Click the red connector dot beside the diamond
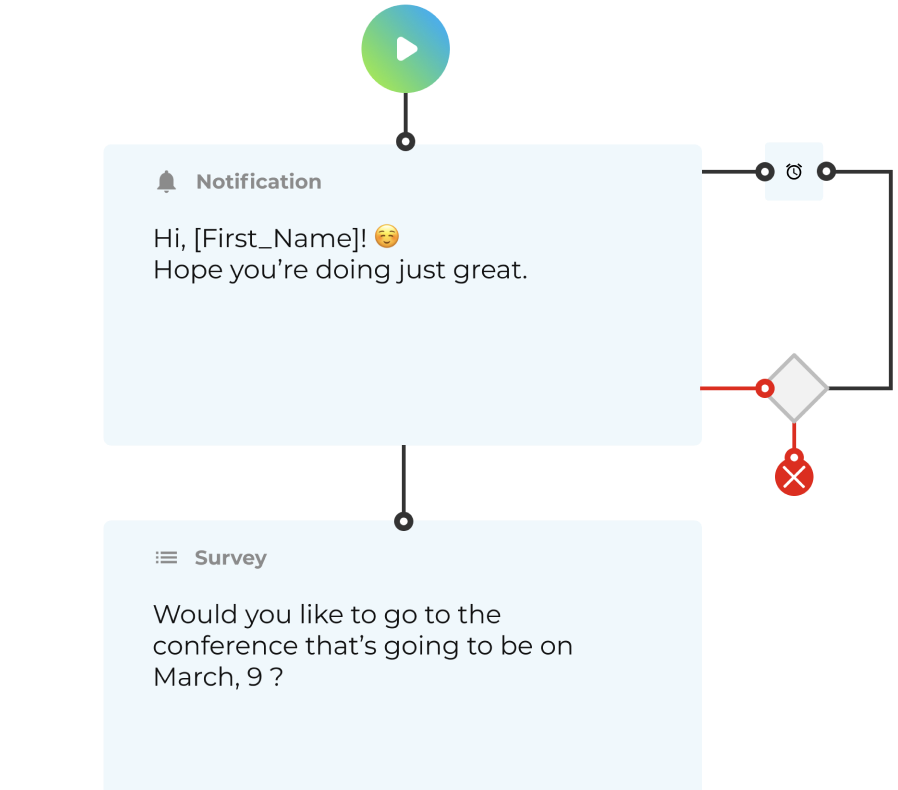898x790 pixels. point(765,387)
